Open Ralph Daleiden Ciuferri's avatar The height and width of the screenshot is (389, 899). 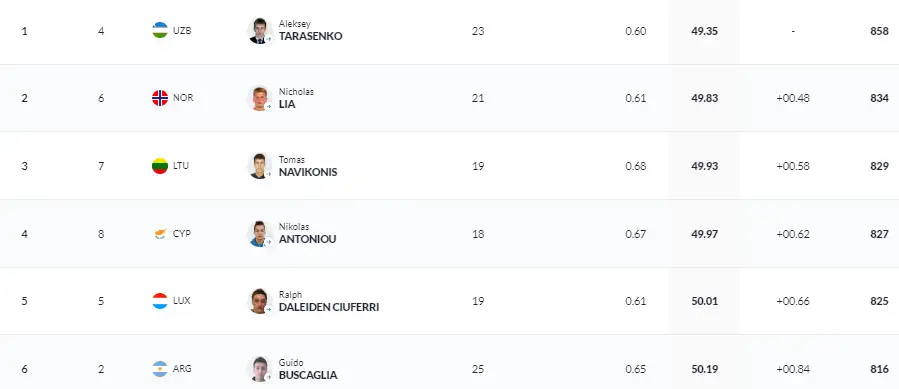coord(260,301)
